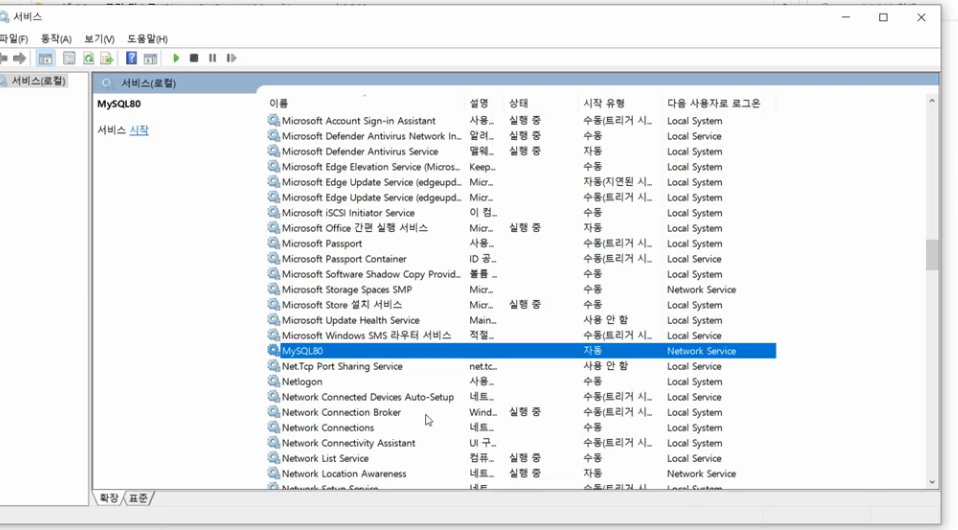Click the Restart Service toolbar button
Viewport: 958px width, 530px height.
pos(231,58)
